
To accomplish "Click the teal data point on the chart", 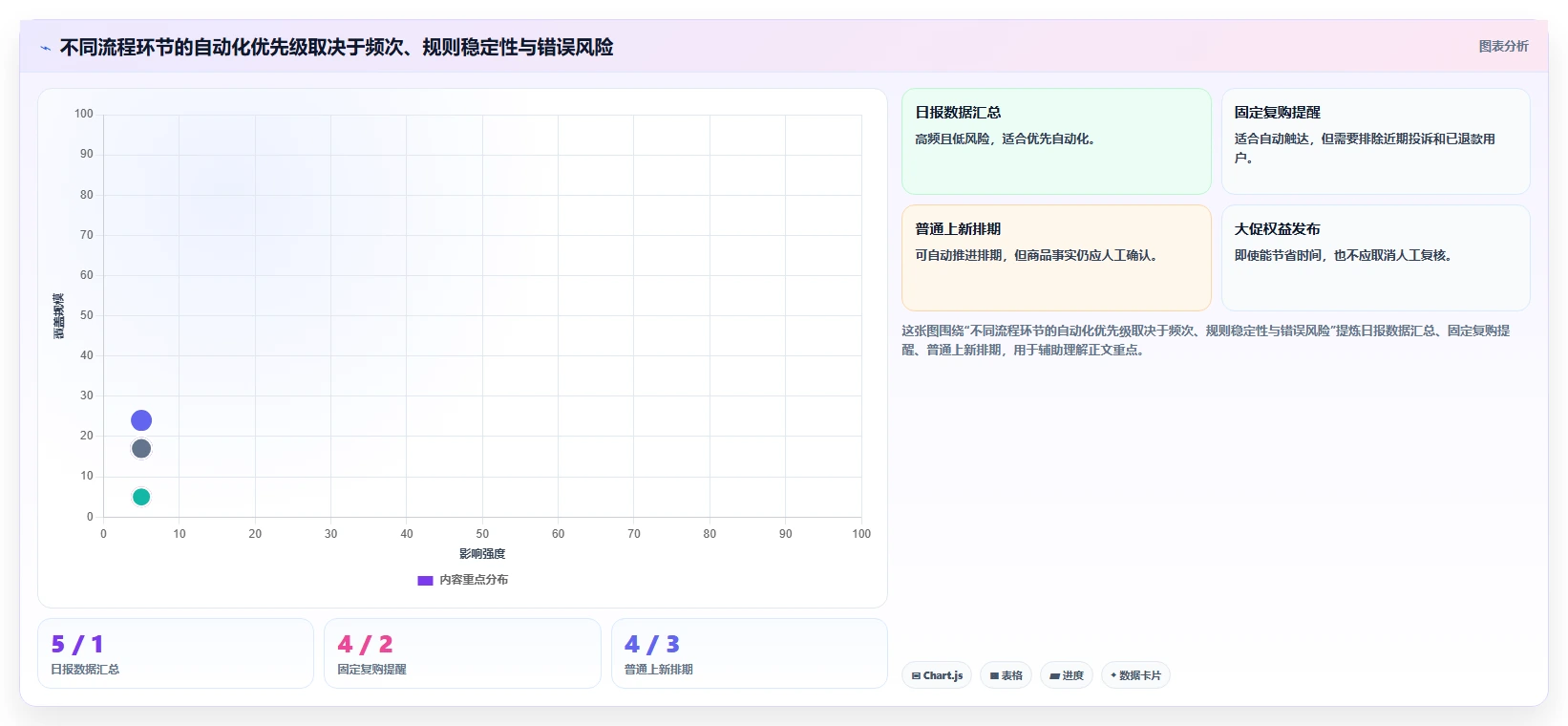I will tap(141, 497).
